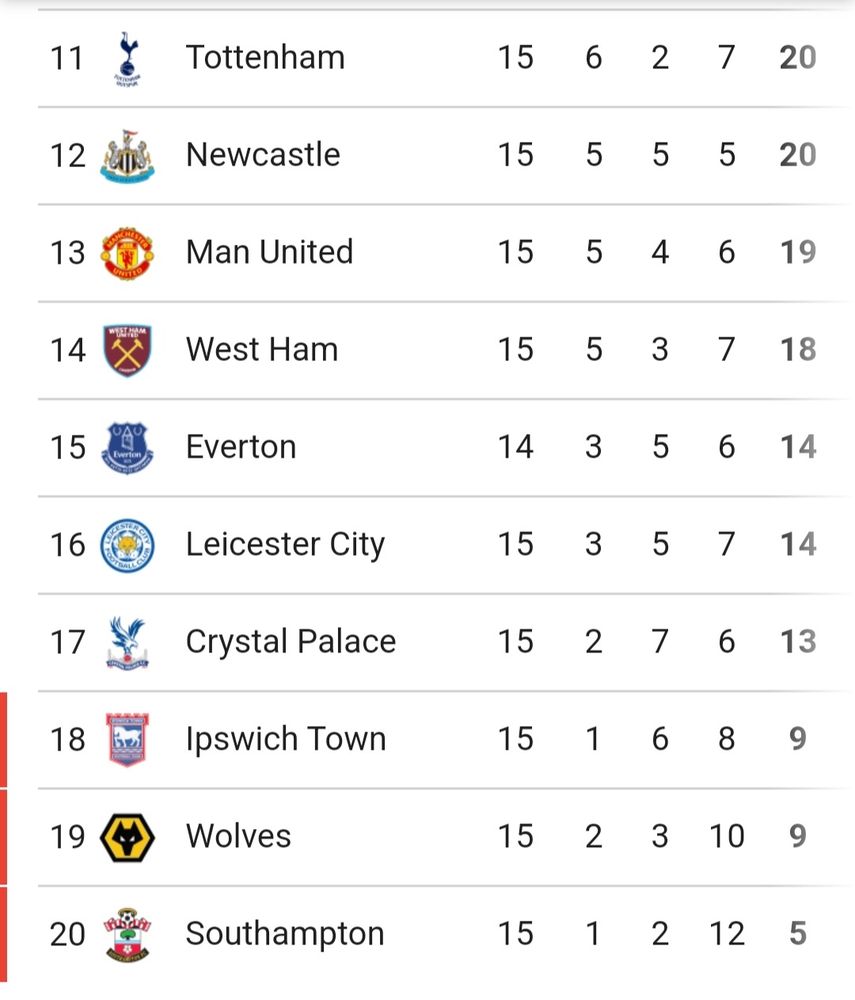Click the Leicester City crest
This screenshot has width=855, height=1000.
(x=127, y=545)
